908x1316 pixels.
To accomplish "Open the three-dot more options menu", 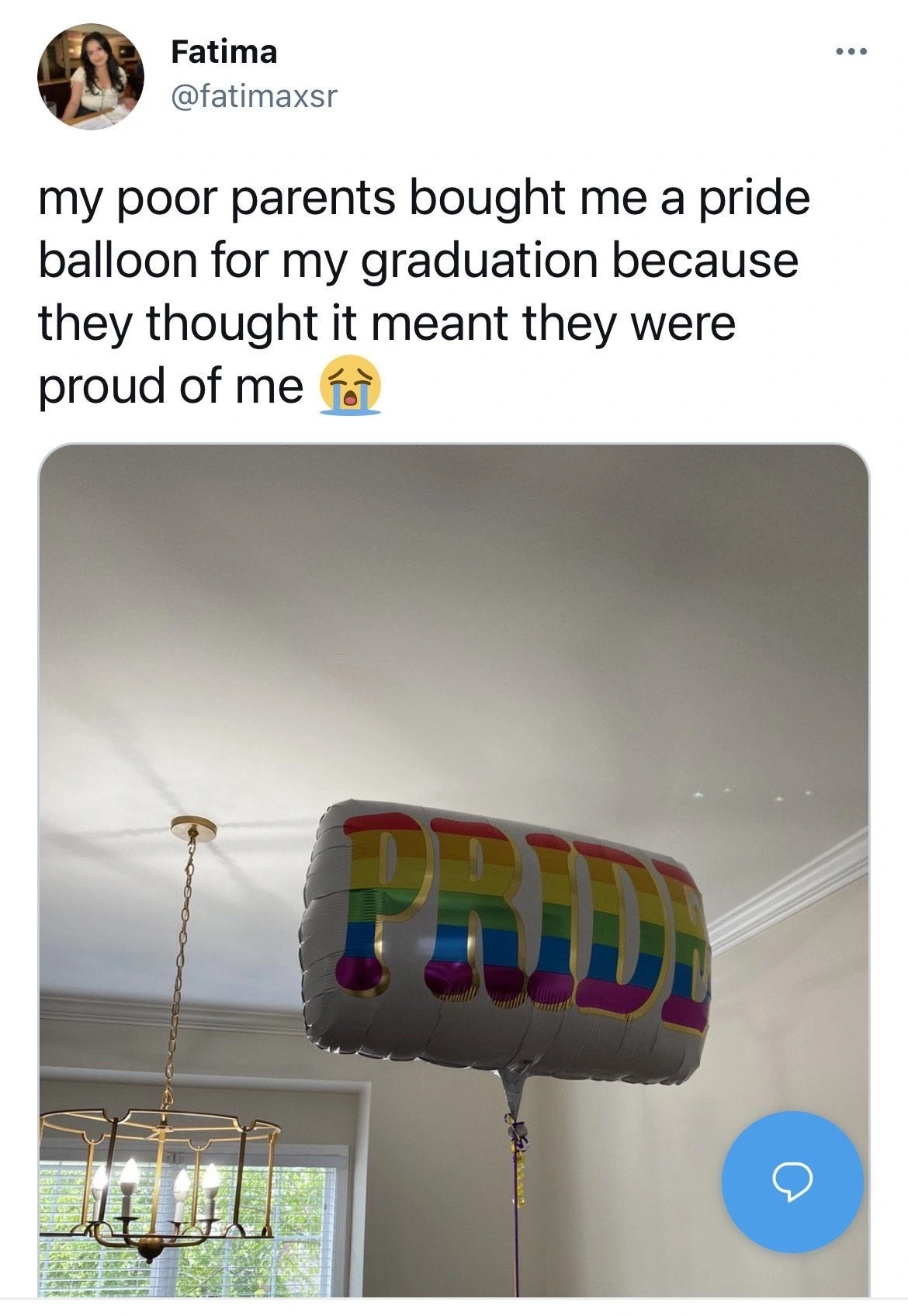I will coord(850,53).
